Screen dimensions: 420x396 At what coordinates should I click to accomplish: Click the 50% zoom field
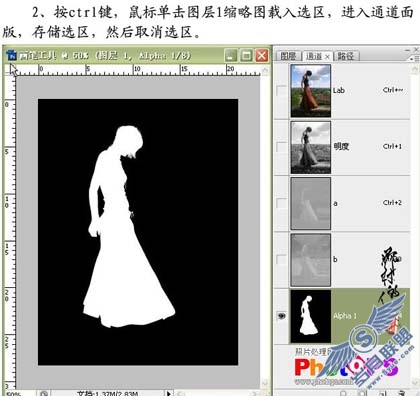click(14, 394)
